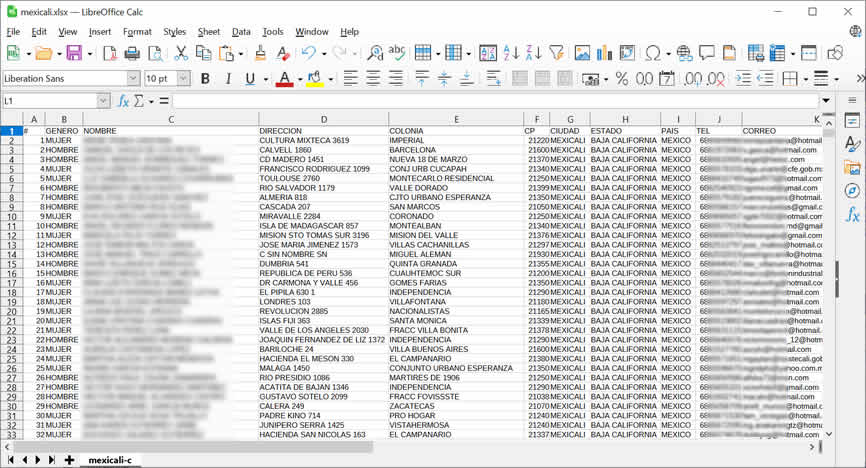
Task: Open the Insert menu
Action: tap(100, 32)
